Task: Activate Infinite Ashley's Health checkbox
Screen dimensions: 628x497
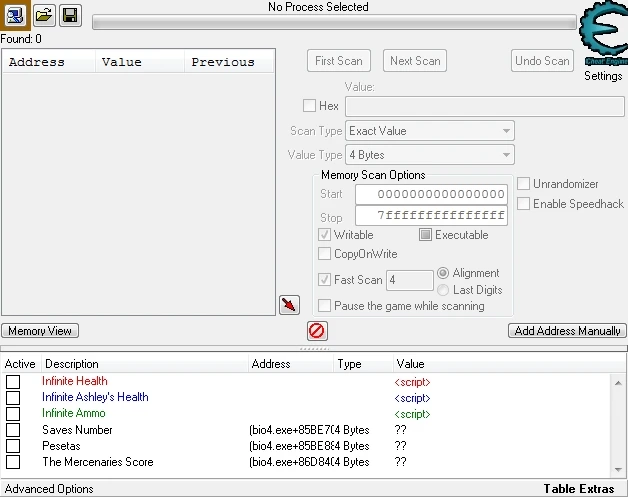Action: [x=13, y=398]
